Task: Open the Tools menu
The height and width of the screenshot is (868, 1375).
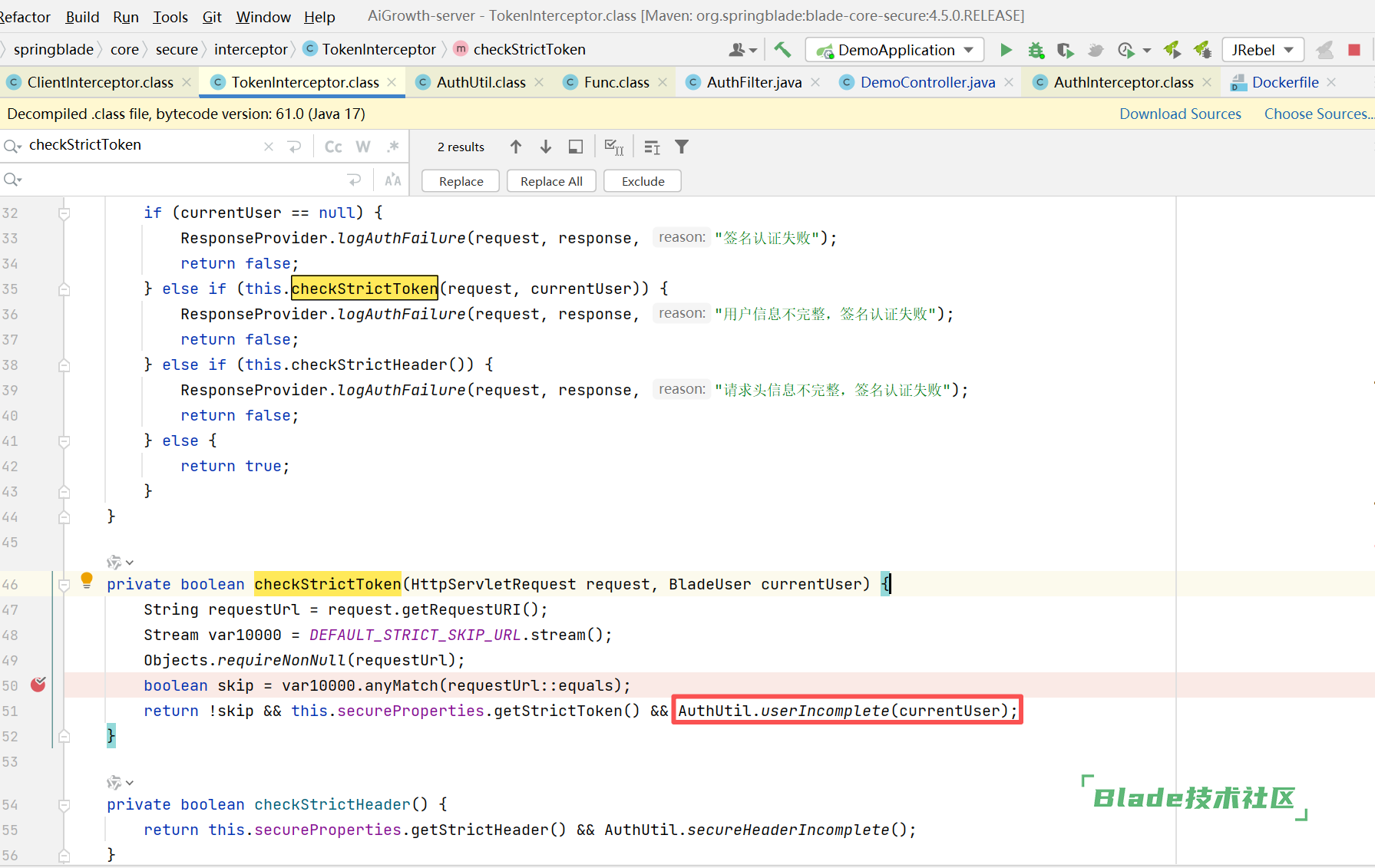Action: click(x=170, y=16)
